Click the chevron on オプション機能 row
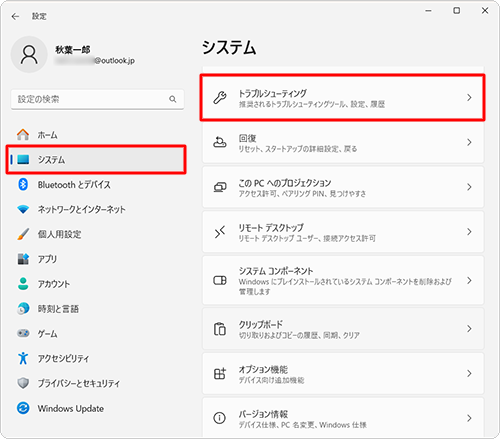The width and height of the screenshot is (500, 439). click(469, 373)
